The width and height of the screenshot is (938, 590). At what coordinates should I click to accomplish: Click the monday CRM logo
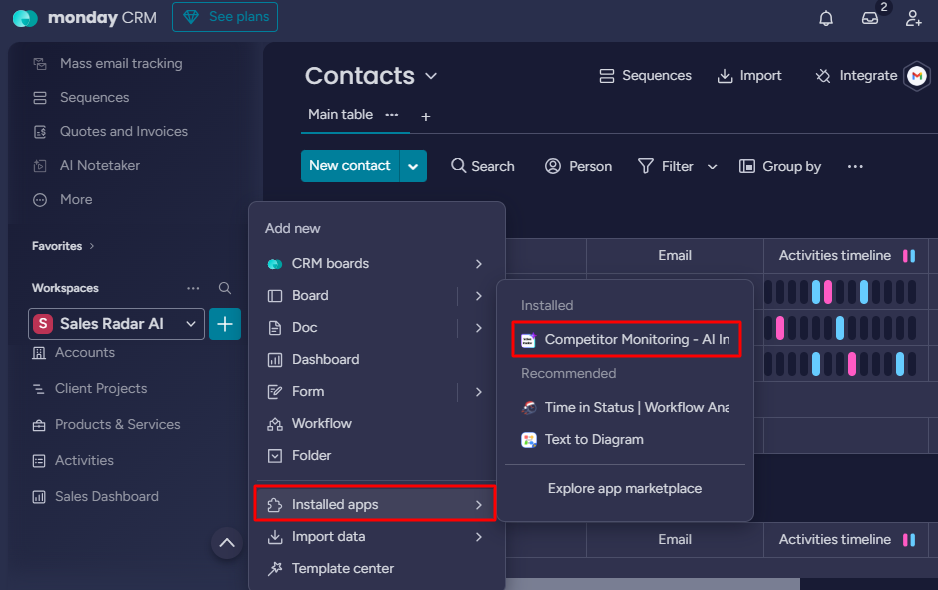(x=85, y=18)
